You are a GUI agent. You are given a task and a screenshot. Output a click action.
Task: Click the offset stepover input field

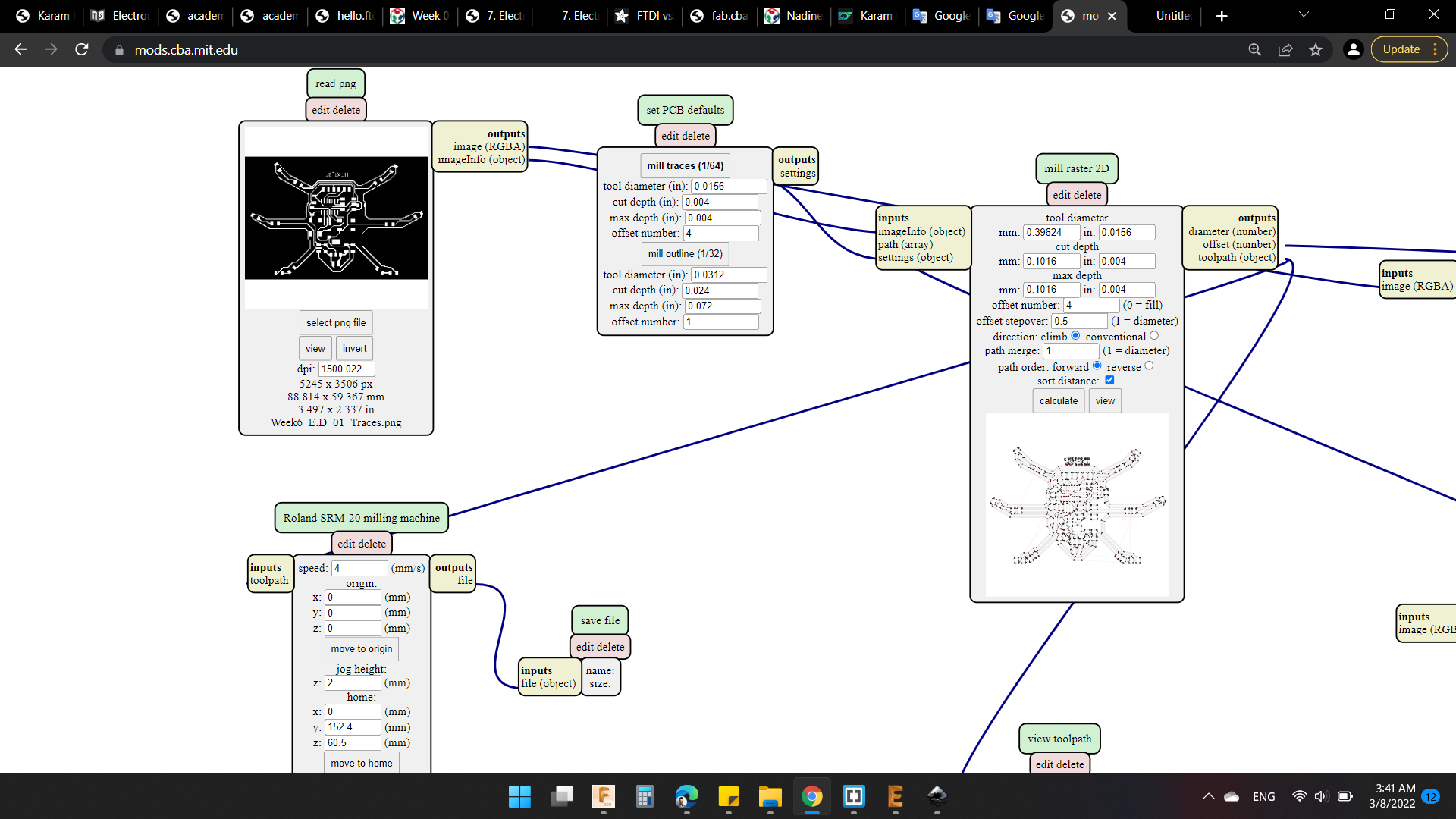click(x=1079, y=321)
